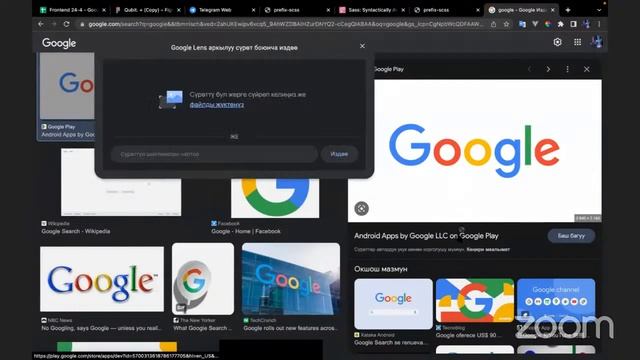Reload the current page
Image resolution: width=640 pixels, height=360 pixels.
pyautogui.click(x=67, y=24)
